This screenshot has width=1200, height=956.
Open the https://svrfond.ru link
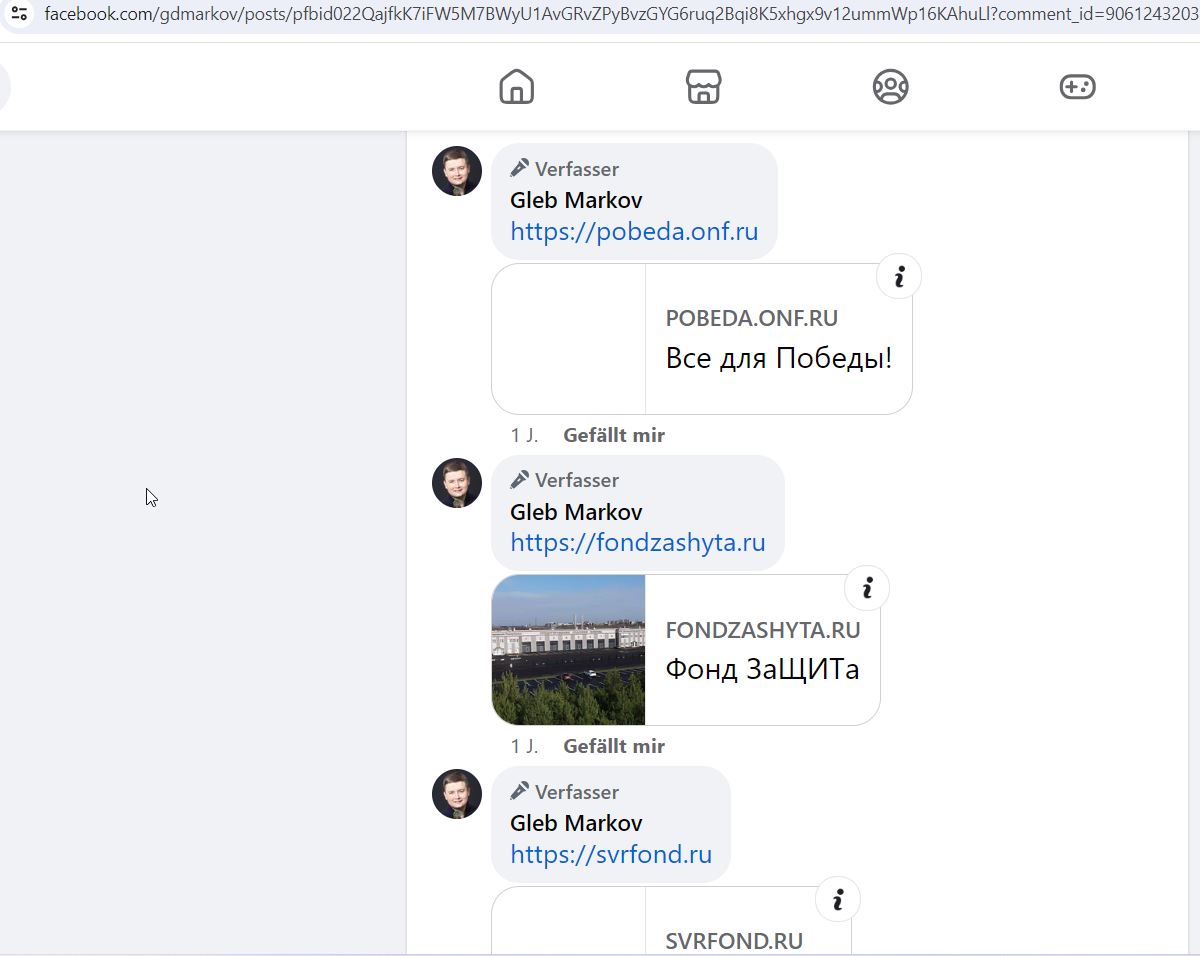[x=611, y=855]
